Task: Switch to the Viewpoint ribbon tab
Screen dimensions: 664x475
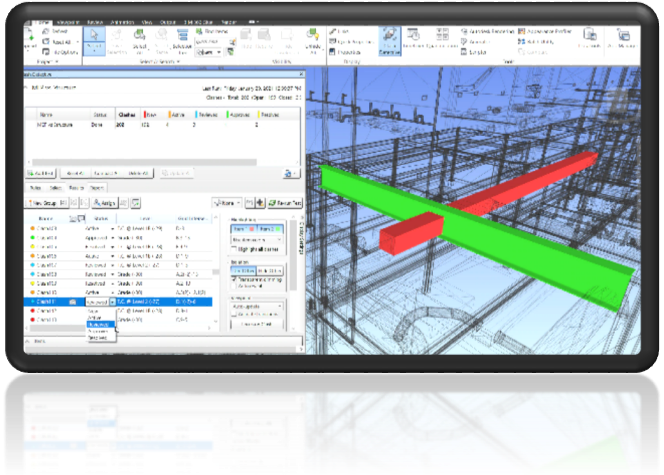Action: (68, 22)
